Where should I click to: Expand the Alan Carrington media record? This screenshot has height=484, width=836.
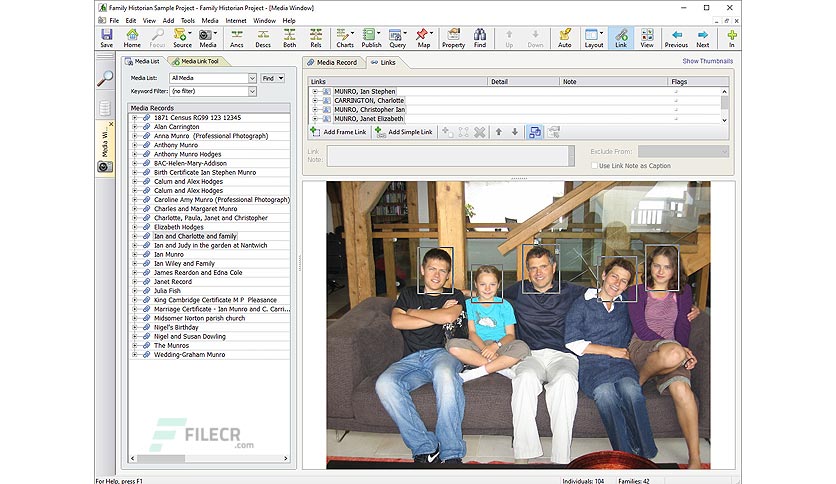click(x=135, y=127)
